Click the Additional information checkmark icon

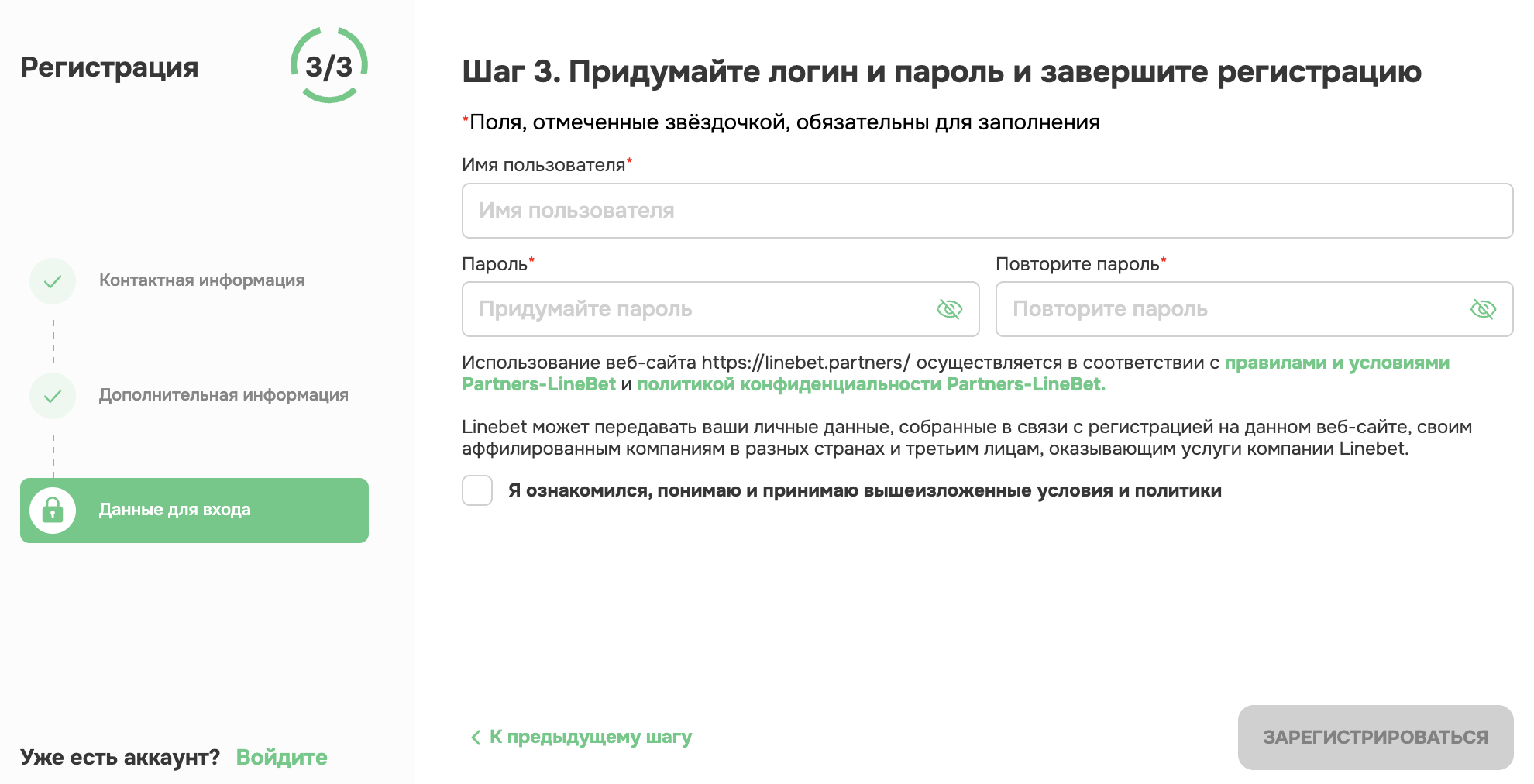(53, 396)
